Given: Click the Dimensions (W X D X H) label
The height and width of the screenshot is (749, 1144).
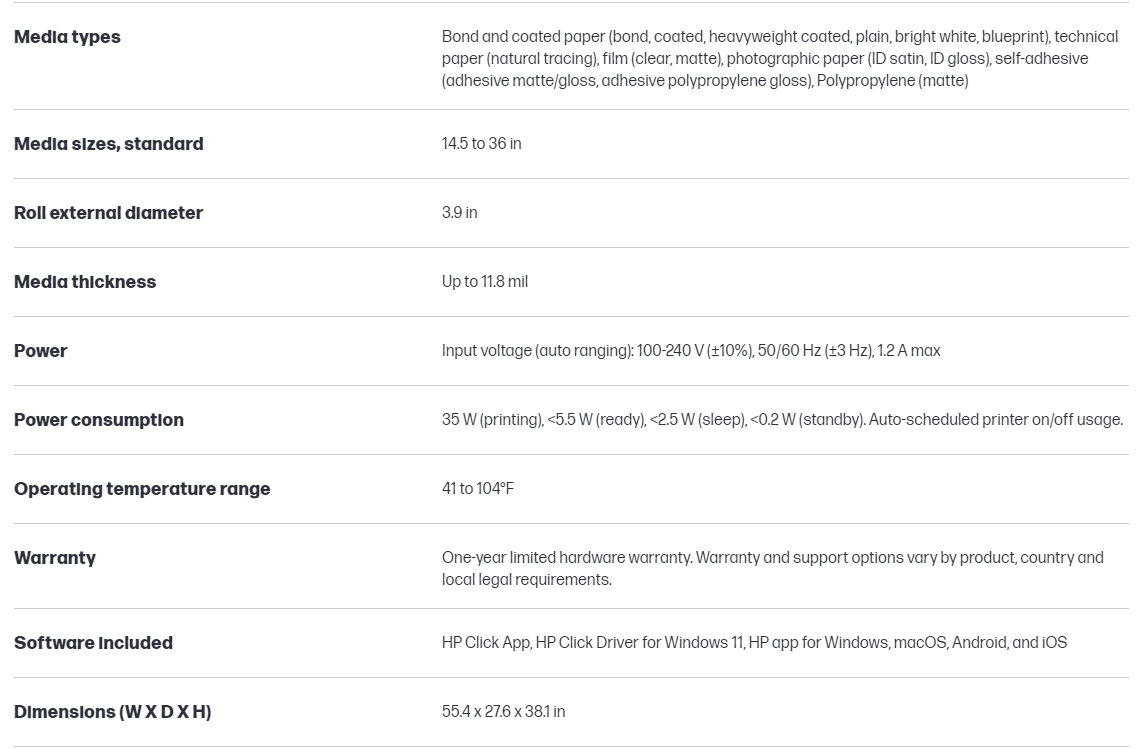Looking at the screenshot, I should pos(112,712).
